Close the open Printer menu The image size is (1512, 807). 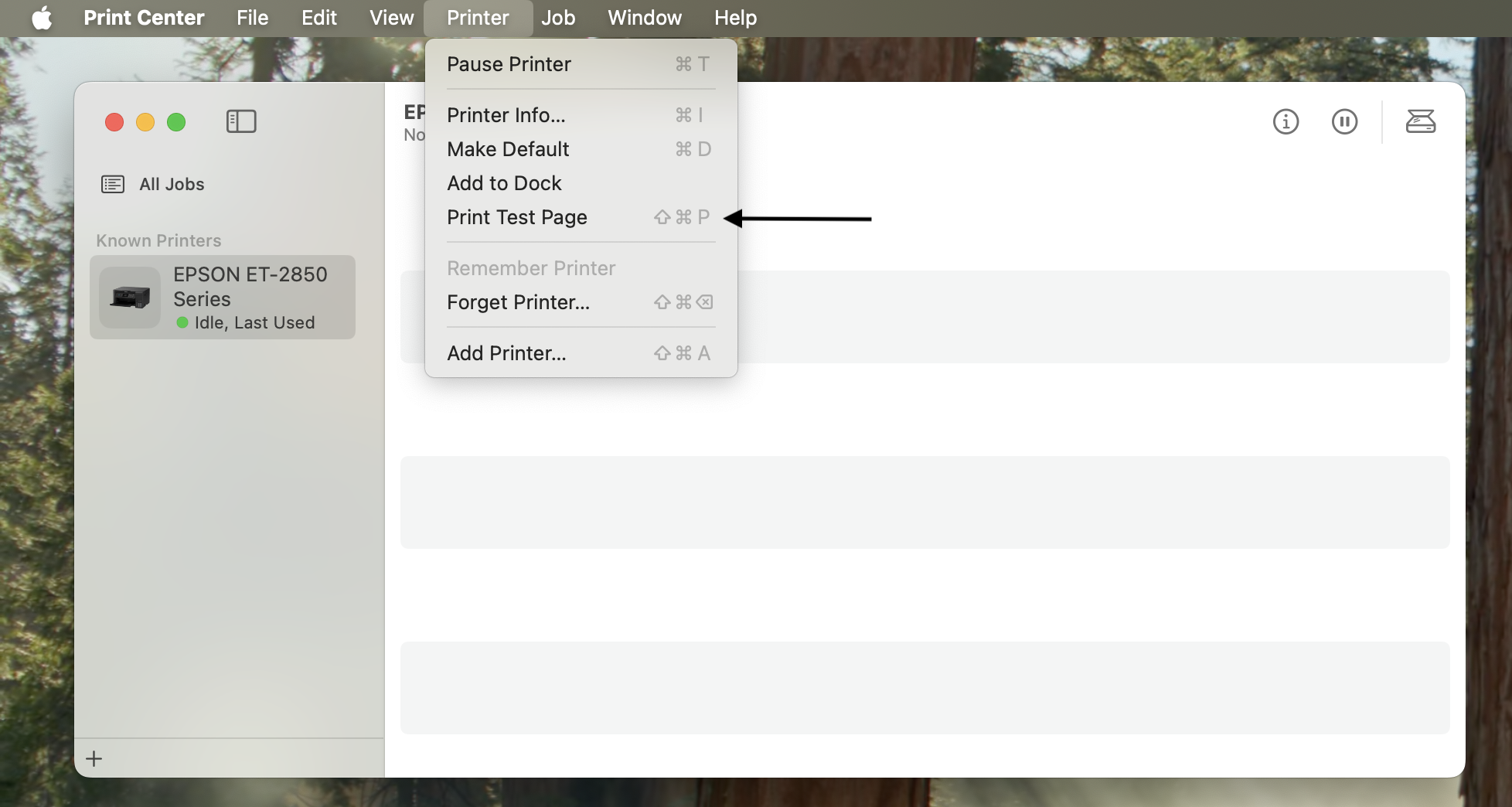coord(478,18)
